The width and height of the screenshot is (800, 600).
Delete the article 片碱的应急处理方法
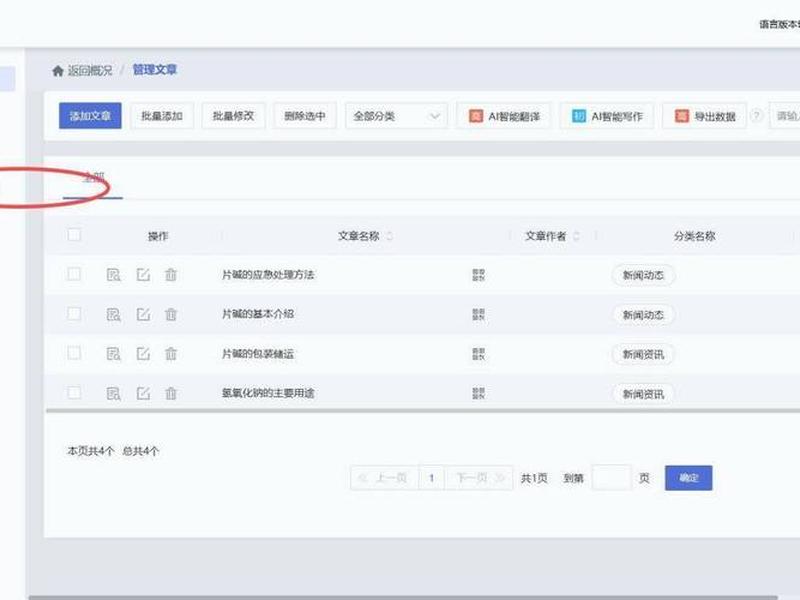pos(171,275)
